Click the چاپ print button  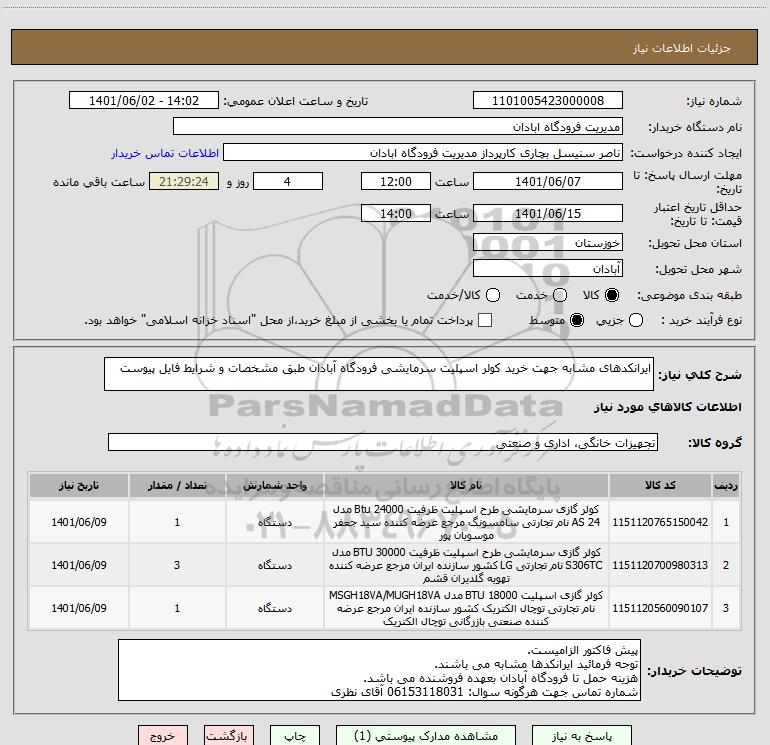coord(295,736)
